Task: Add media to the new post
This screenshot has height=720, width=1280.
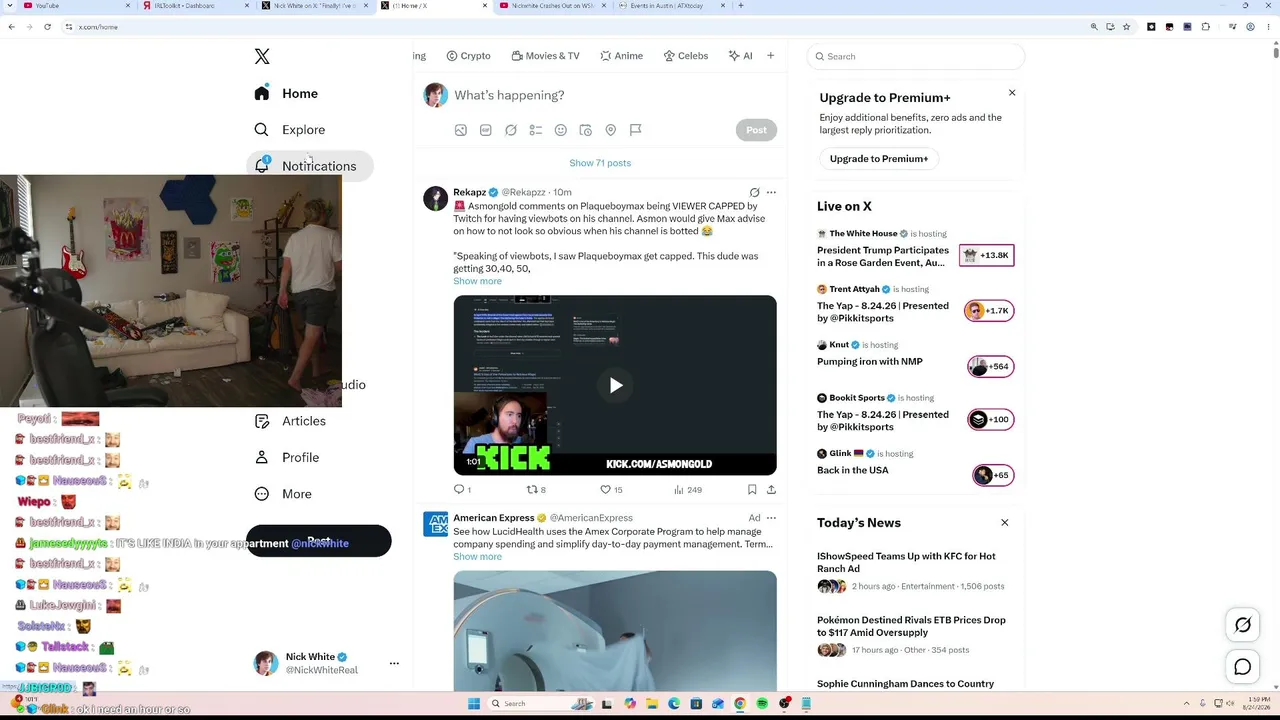Action: 461,130
